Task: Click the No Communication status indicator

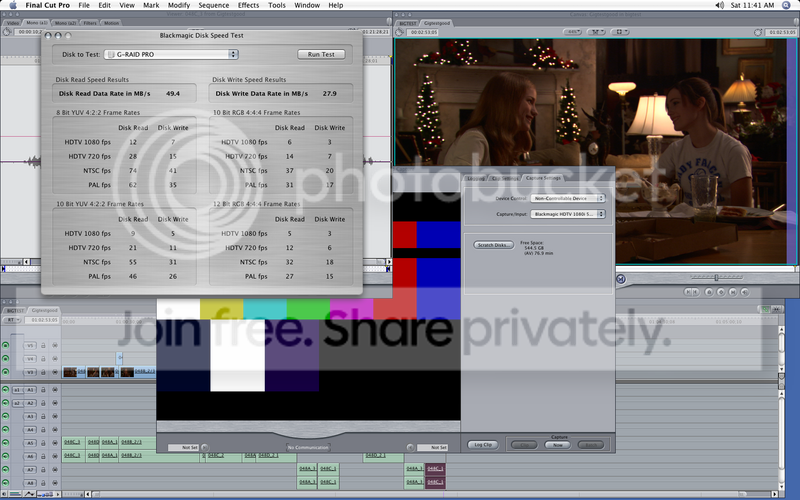Action: pos(308,447)
